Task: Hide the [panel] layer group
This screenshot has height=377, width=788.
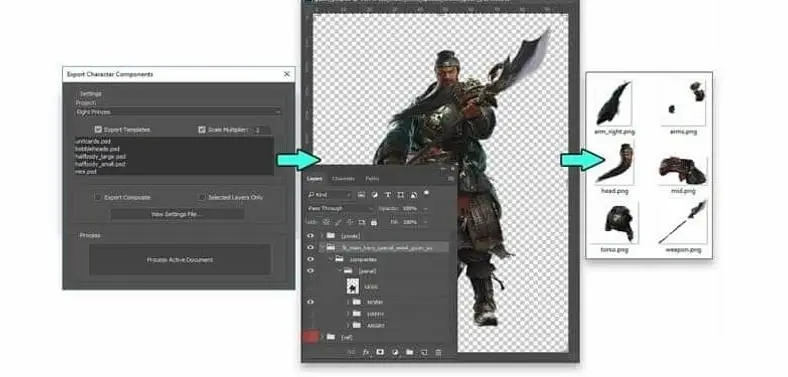Action: [x=311, y=271]
